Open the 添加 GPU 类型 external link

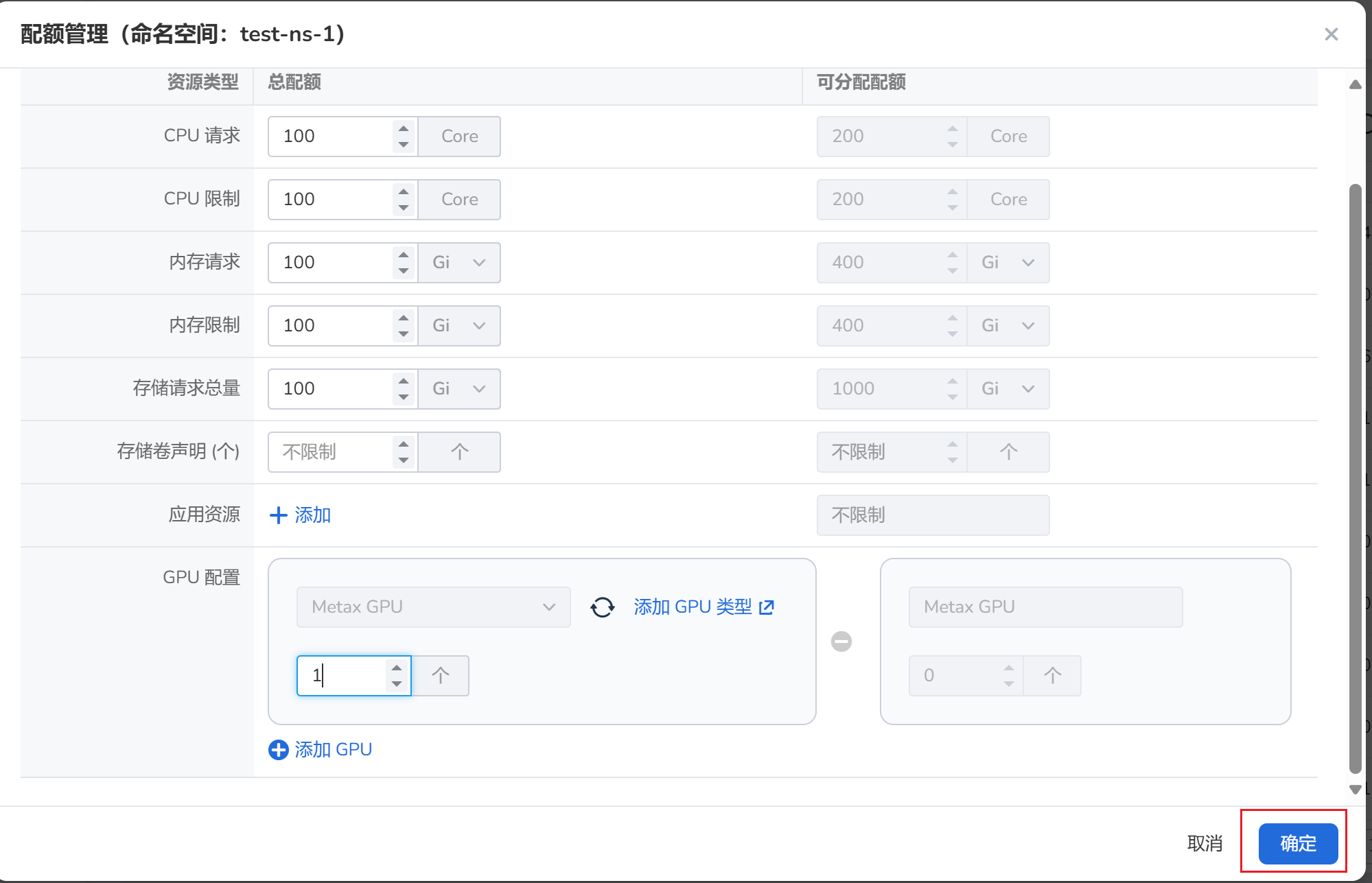pos(704,607)
